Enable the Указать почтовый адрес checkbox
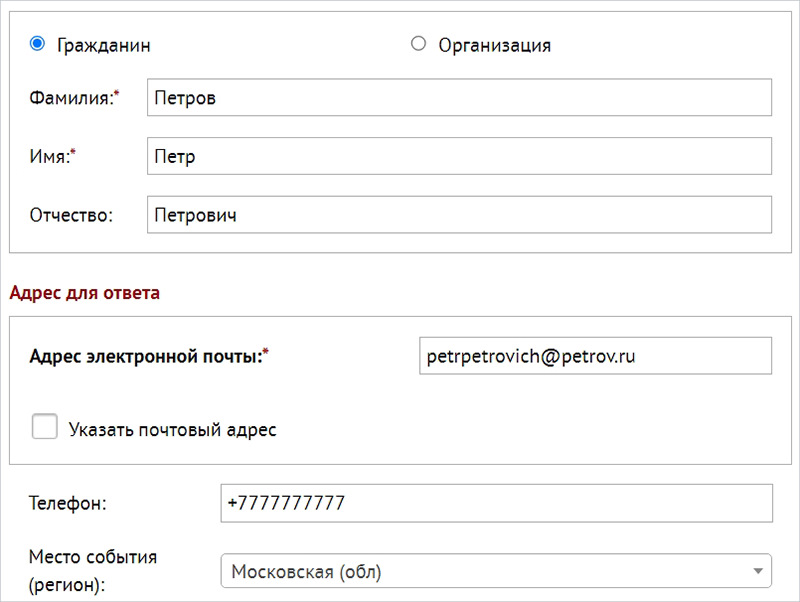Viewport: 800px width, 602px height. pyautogui.click(x=45, y=428)
